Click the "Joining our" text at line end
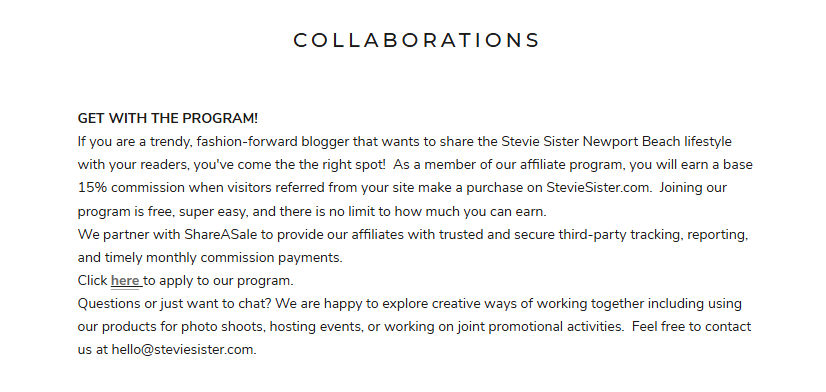 coord(693,188)
